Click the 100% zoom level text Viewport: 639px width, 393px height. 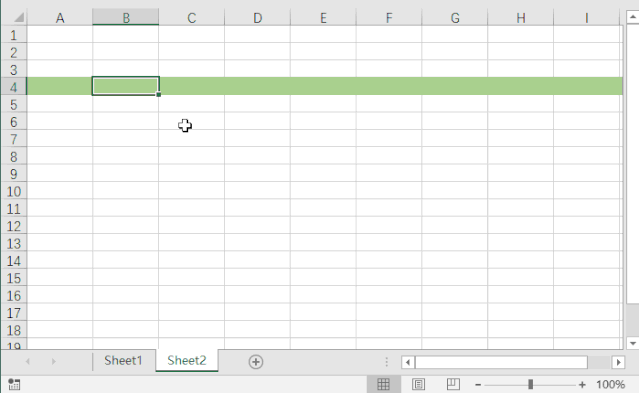click(610, 384)
